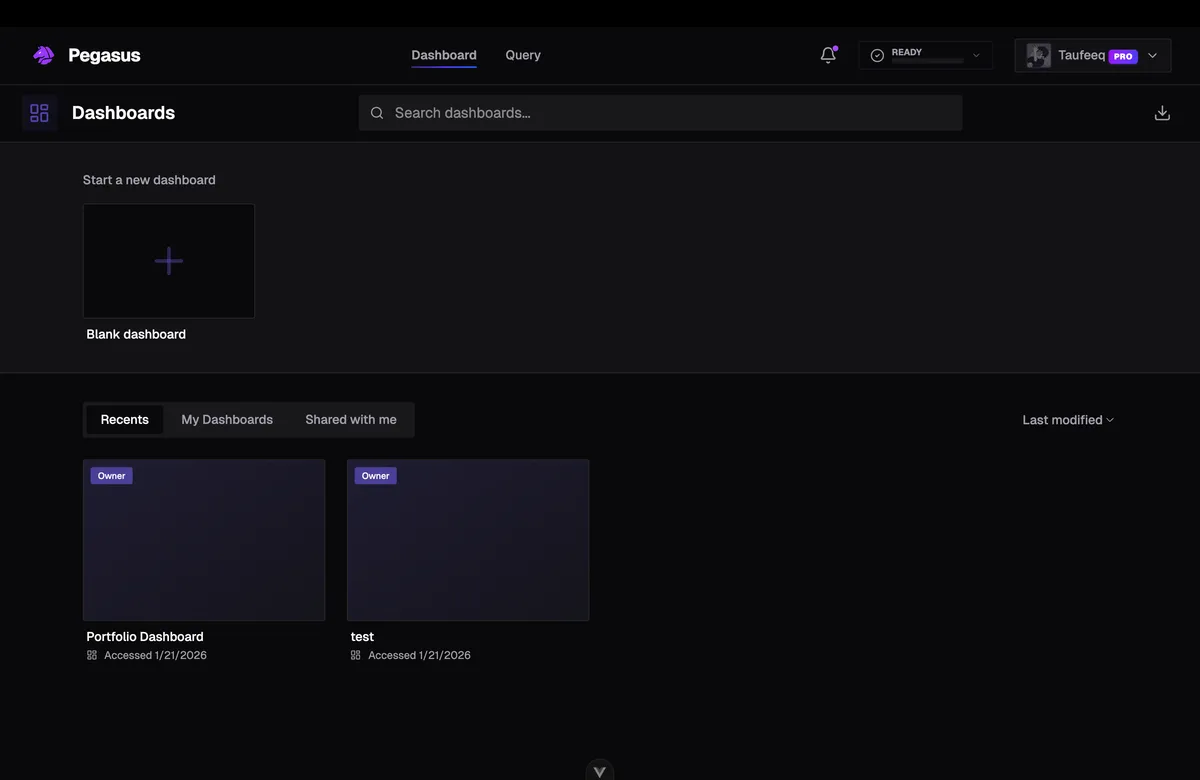
Task: Click the Pegasus horse logo icon
Action: 43,55
